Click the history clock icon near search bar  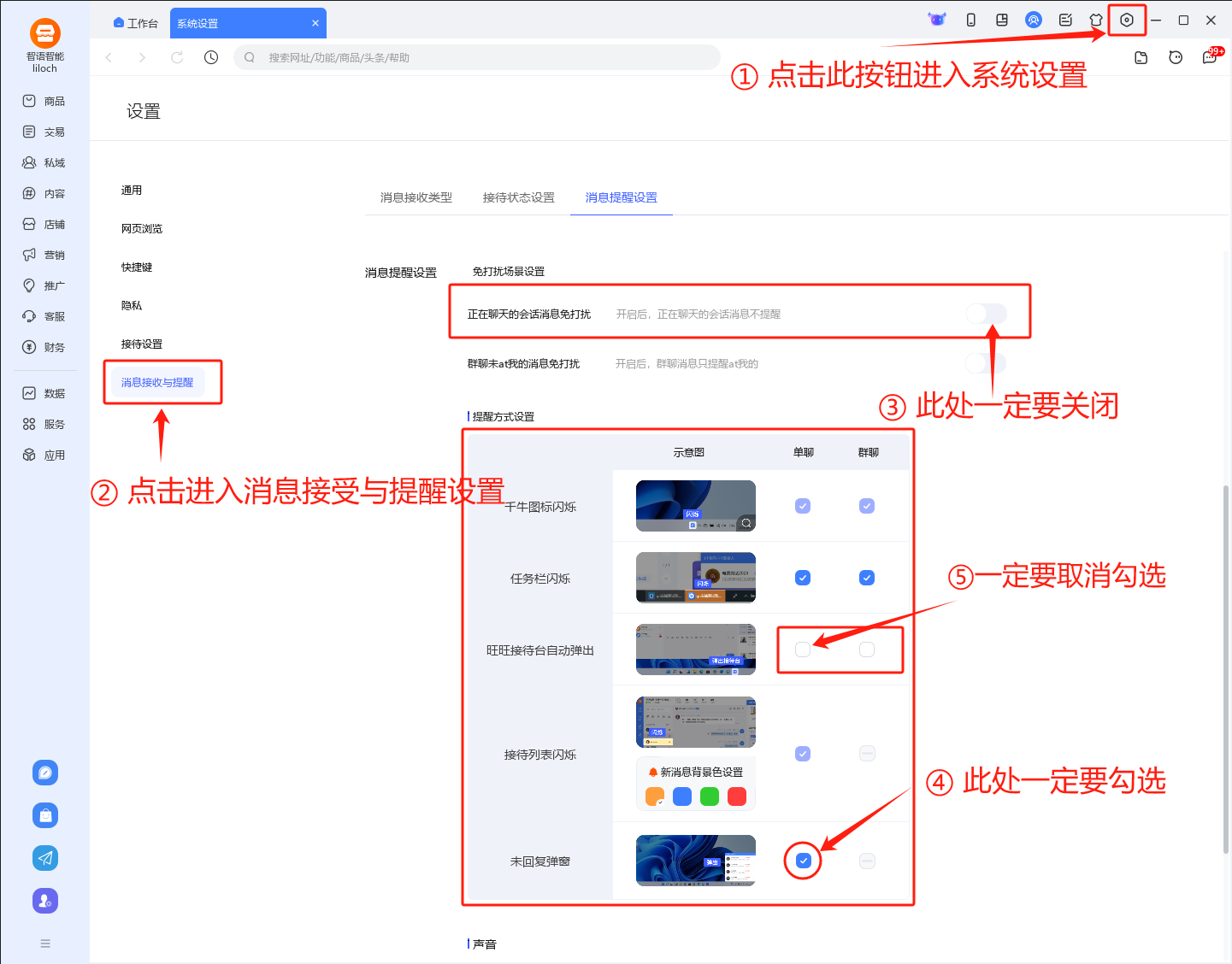click(211, 56)
